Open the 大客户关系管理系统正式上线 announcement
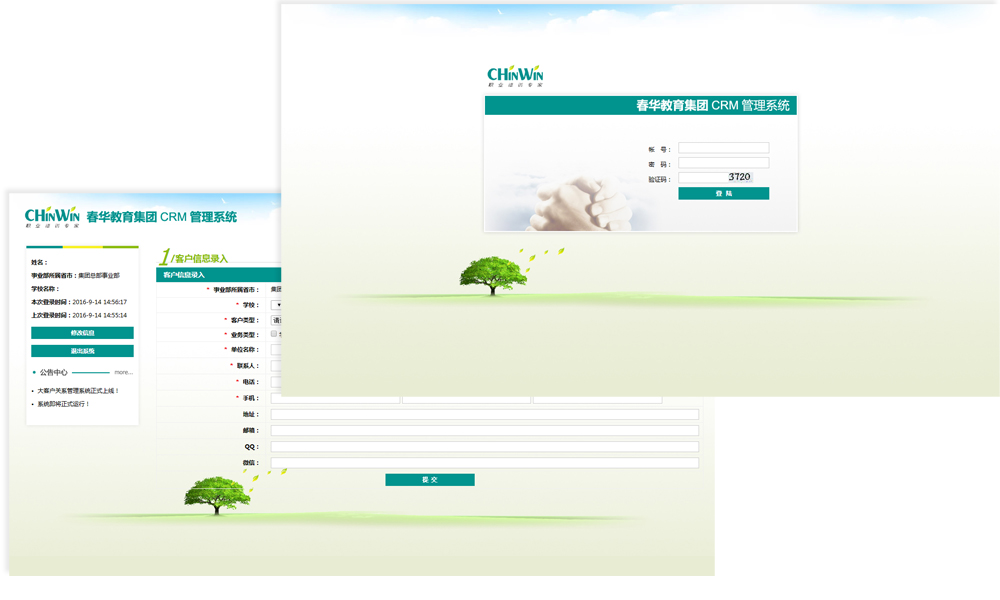Image resolution: width=1000 pixels, height=600 pixels. [78, 391]
